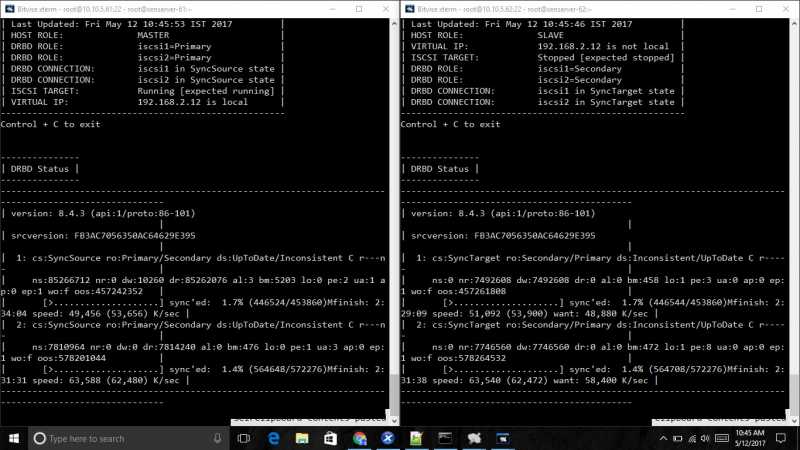The image size is (800, 450).
Task: Open File Explorer from the taskbar
Action: 304,438
